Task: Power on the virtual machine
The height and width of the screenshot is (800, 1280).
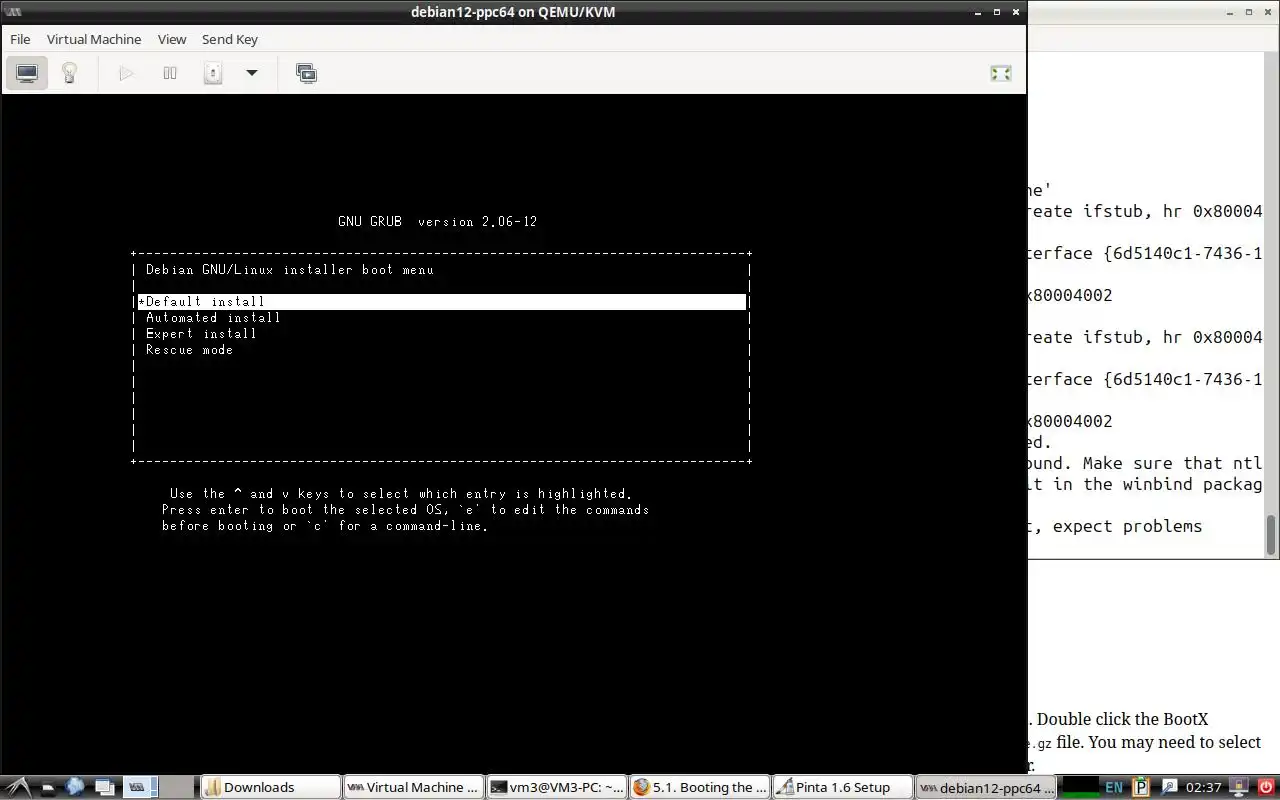Action: [126, 73]
